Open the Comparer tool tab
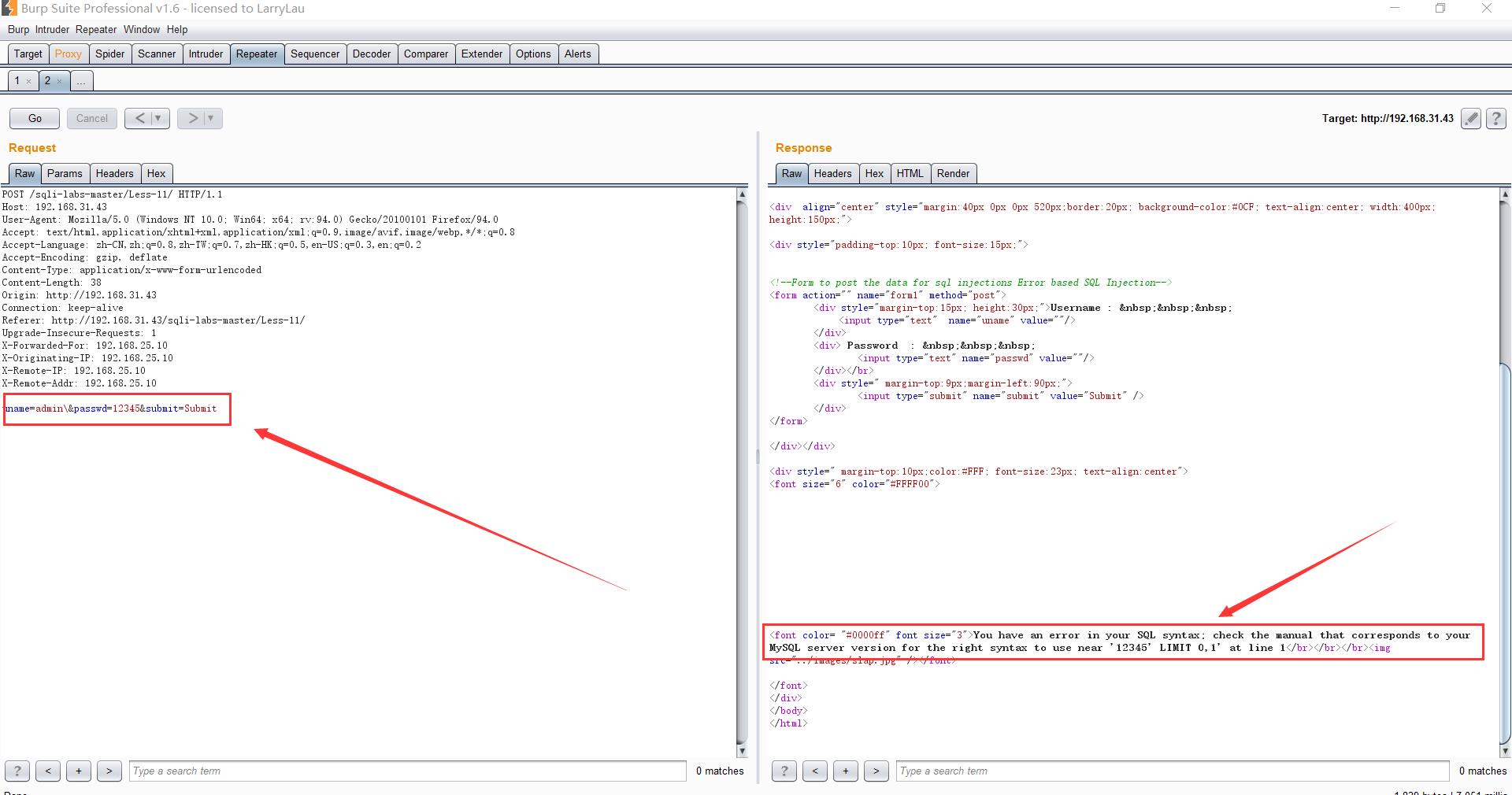Screen dimensions: 1512x795 (426, 54)
